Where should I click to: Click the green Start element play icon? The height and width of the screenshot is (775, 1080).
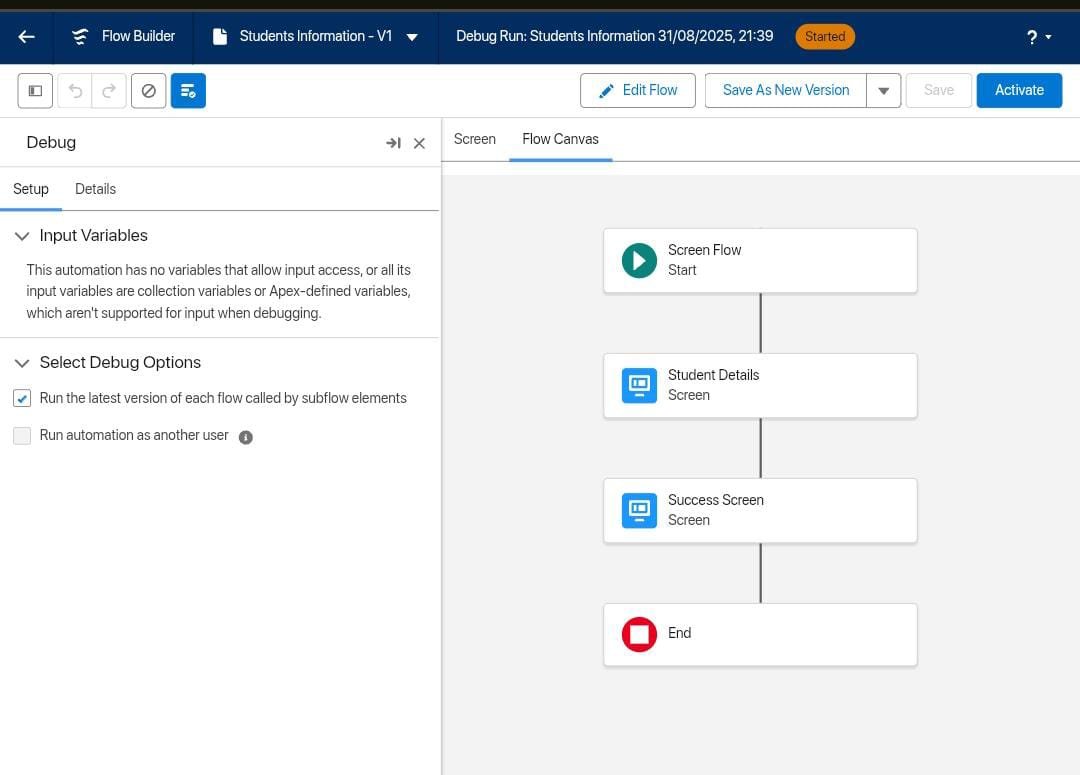639,260
